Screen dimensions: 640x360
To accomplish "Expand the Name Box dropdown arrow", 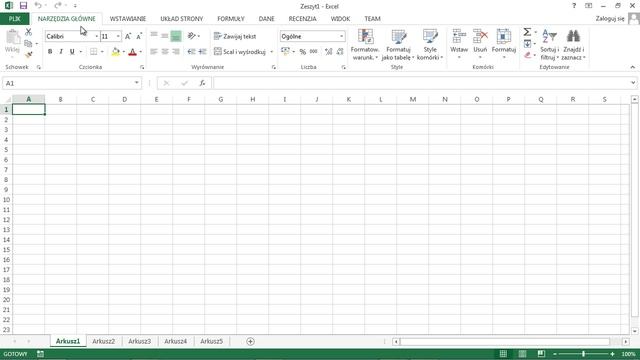I will 136,83.
